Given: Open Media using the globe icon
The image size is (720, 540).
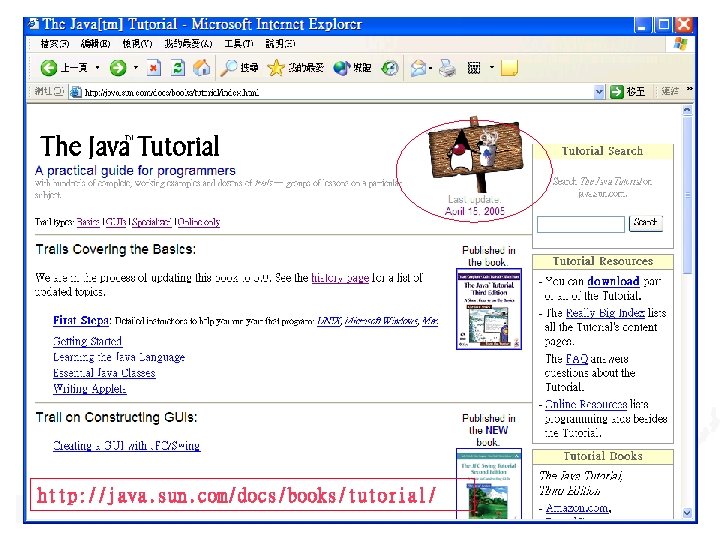Looking at the screenshot, I should point(342,68).
